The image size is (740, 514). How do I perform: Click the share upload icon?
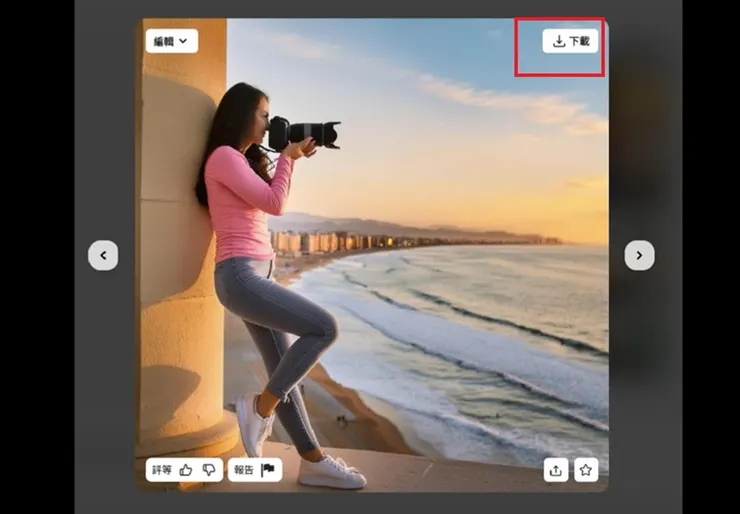556,470
